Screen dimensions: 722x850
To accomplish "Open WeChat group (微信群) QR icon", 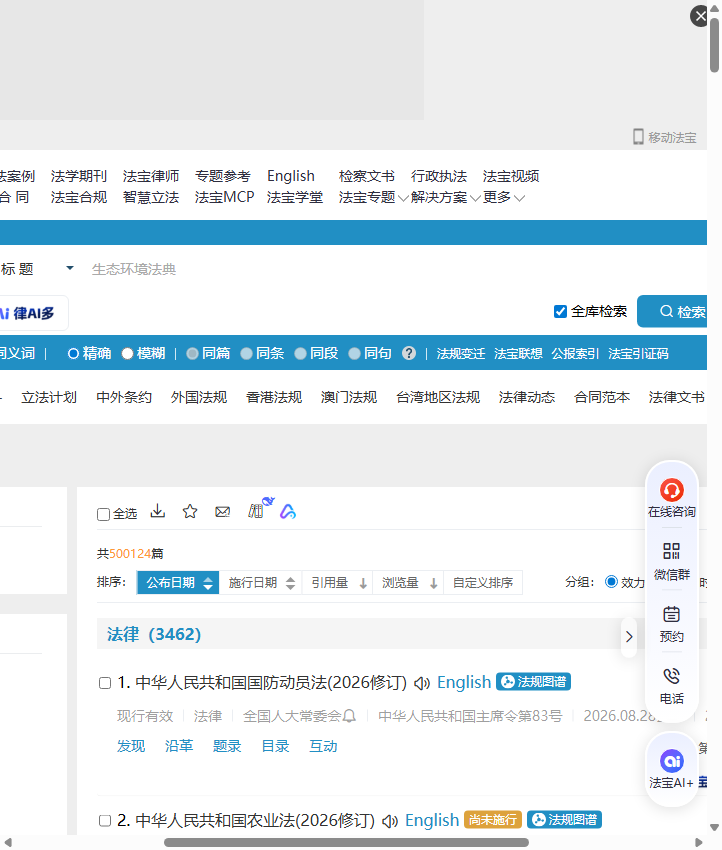I will [x=671, y=551].
